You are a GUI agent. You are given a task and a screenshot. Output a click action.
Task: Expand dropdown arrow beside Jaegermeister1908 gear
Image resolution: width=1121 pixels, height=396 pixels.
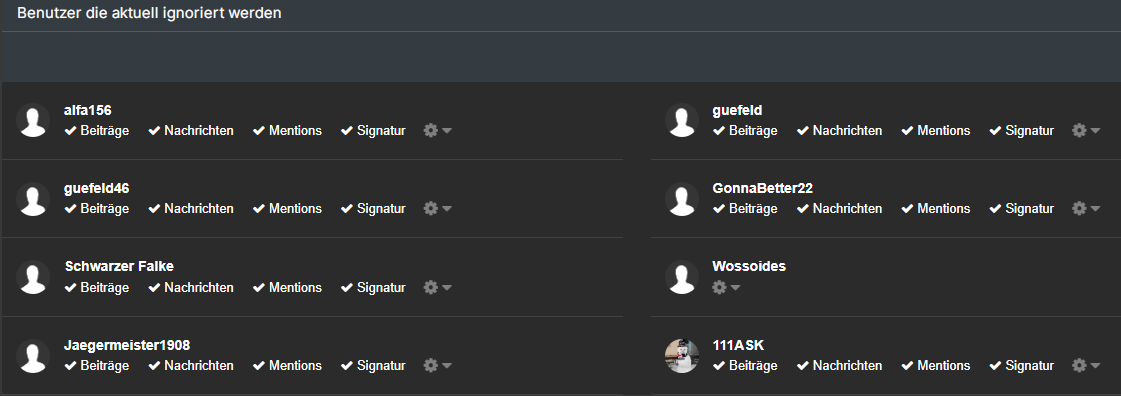[x=447, y=365]
